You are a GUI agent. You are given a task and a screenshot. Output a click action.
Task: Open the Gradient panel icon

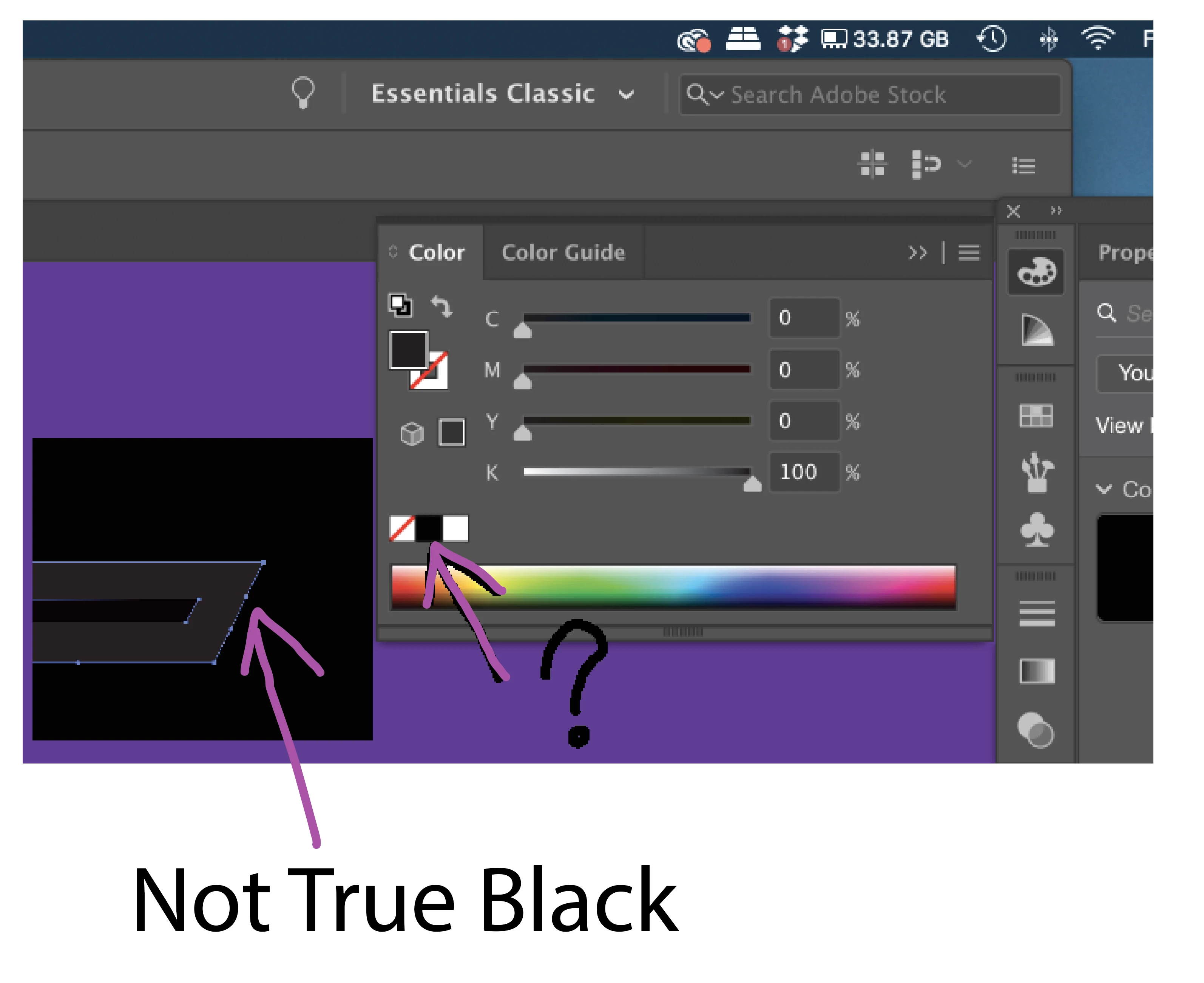point(1037,672)
